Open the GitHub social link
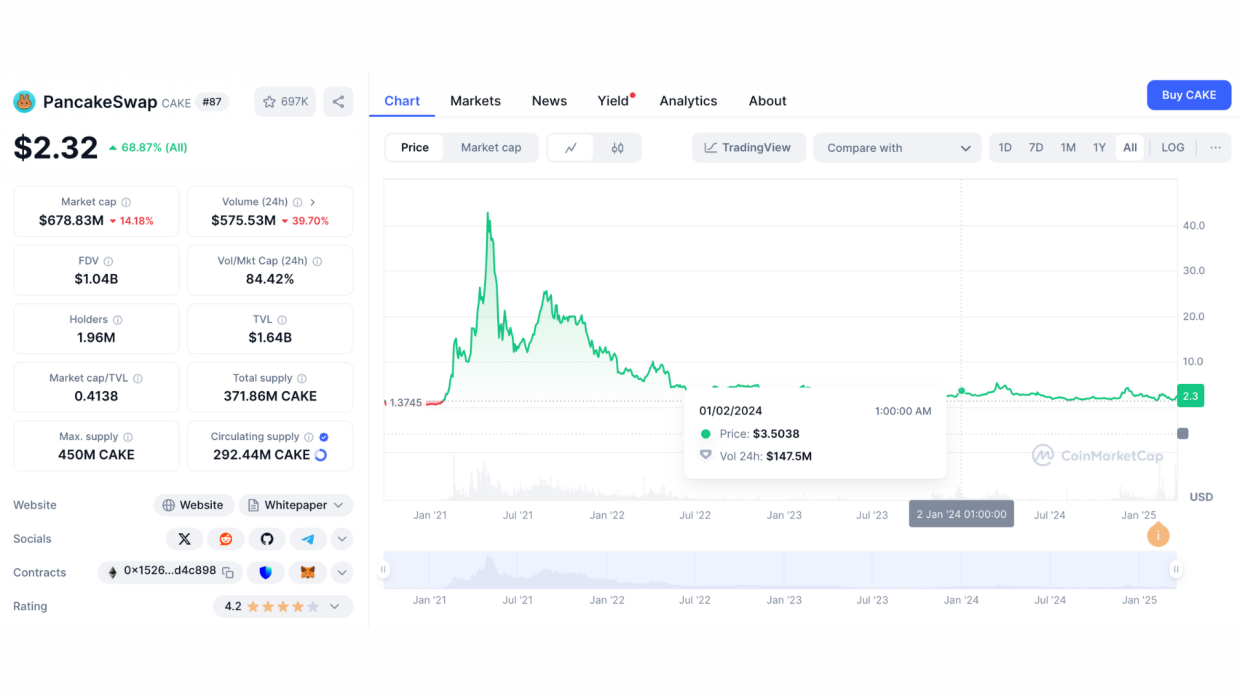This screenshot has height=698, width=1240. 267,539
